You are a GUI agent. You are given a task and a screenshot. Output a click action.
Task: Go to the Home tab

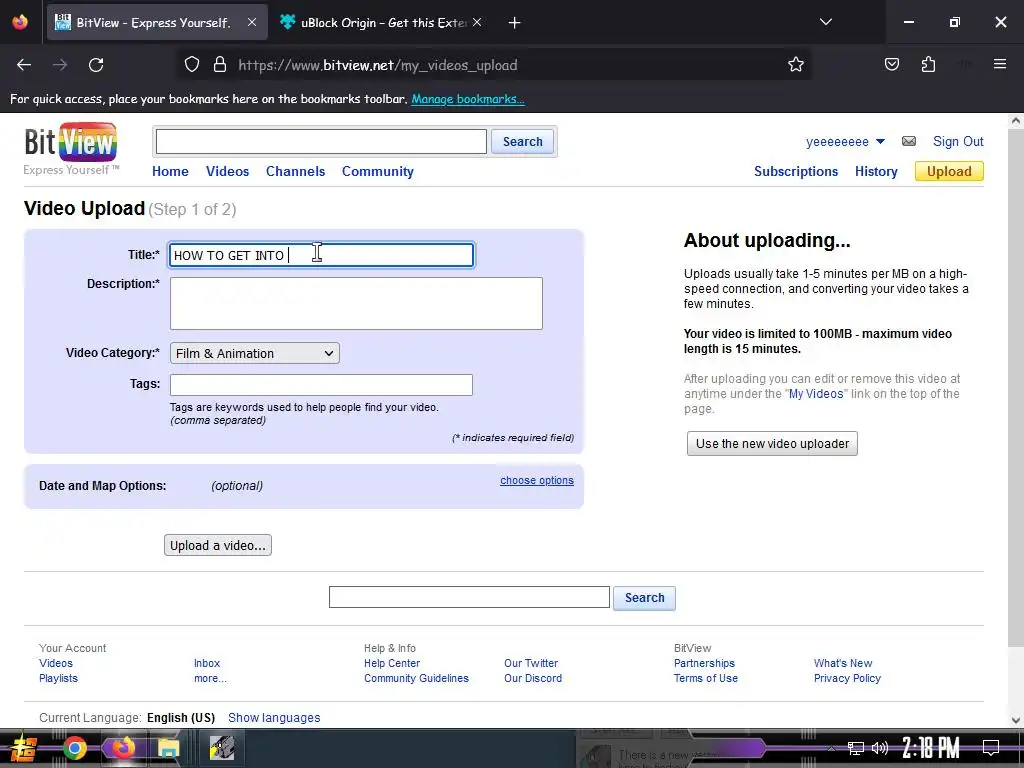pyautogui.click(x=170, y=172)
